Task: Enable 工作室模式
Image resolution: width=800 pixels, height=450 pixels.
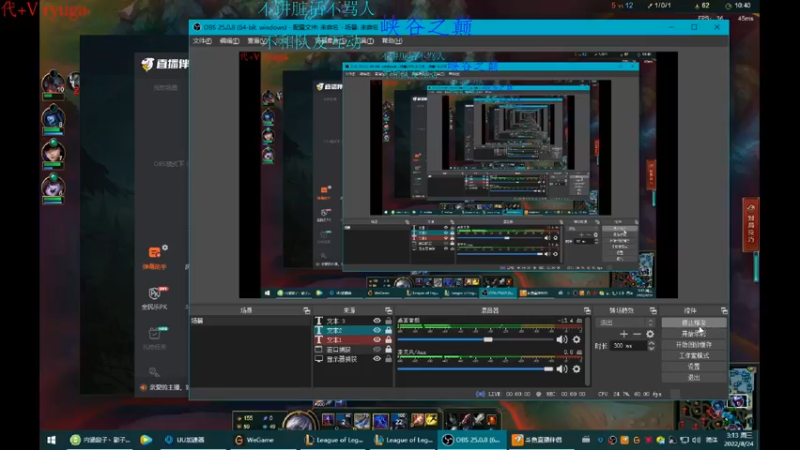Action: pos(693,356)
